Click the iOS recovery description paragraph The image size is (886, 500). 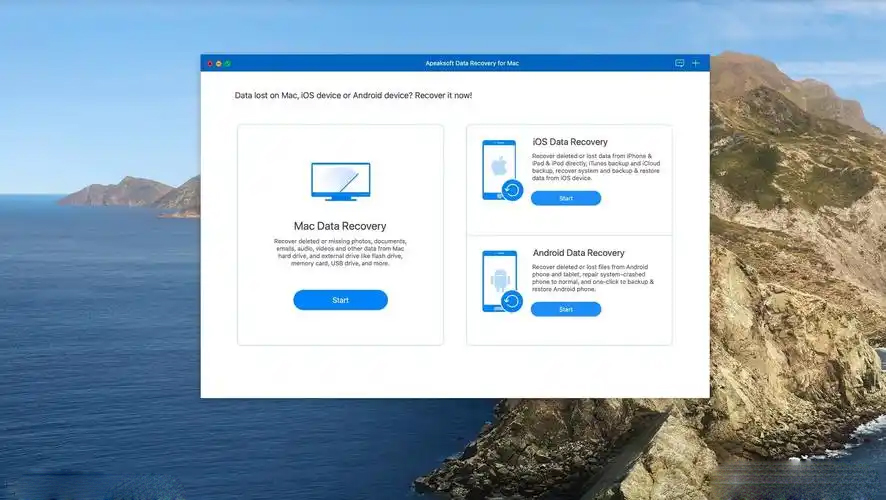(596, 167)
